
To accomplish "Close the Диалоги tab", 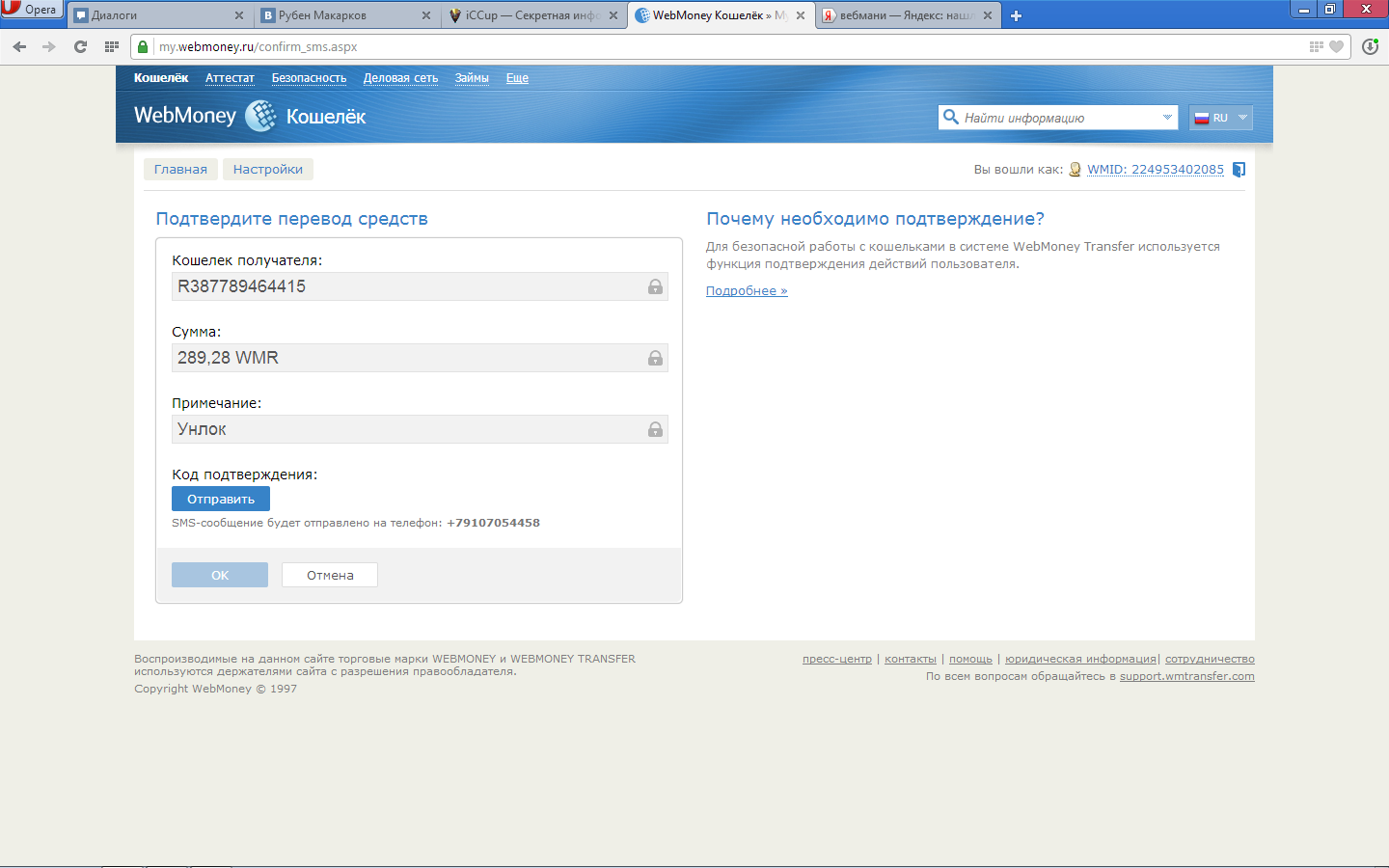I will (x=239, y=15).
